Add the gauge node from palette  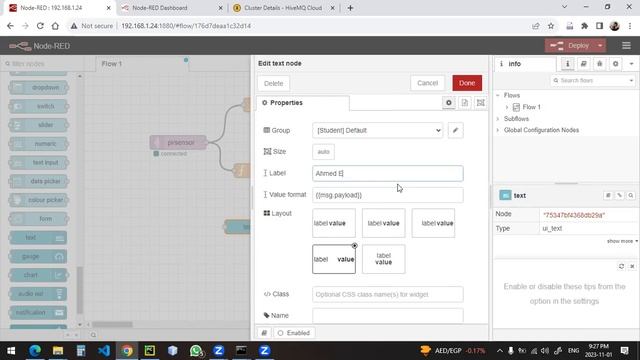38,256
